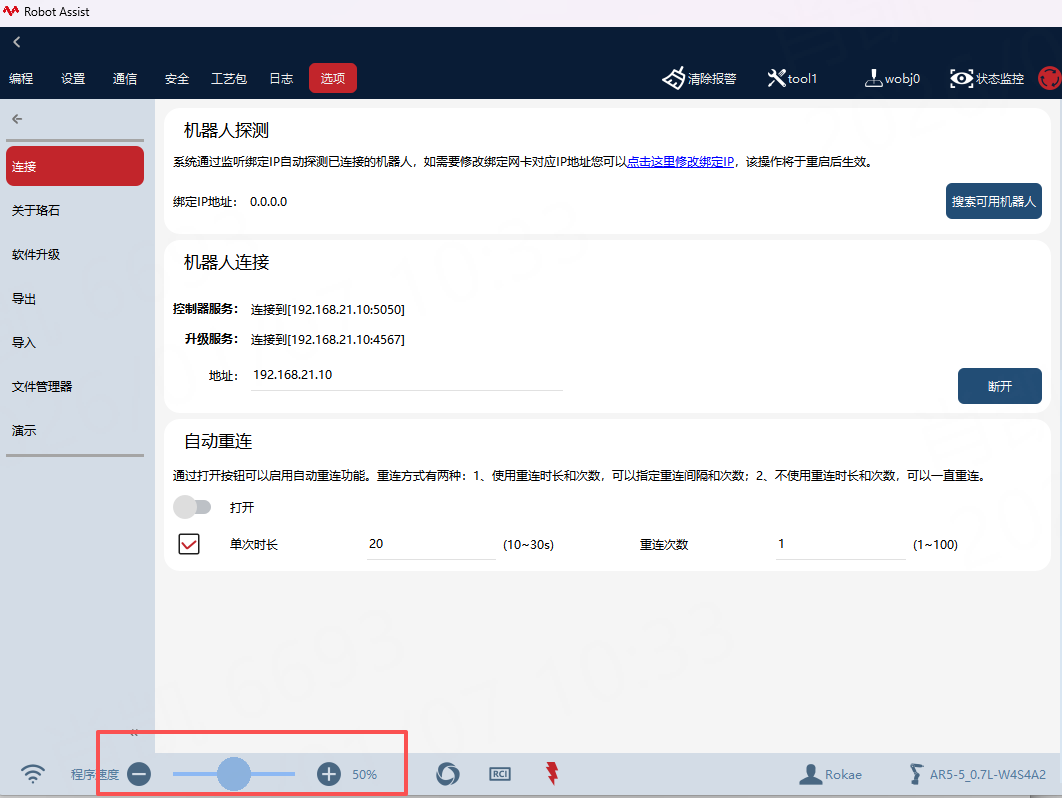This screenshot has height=798, width=1062.
Task: Click the robot address input field
Action: tap(406, 375)
